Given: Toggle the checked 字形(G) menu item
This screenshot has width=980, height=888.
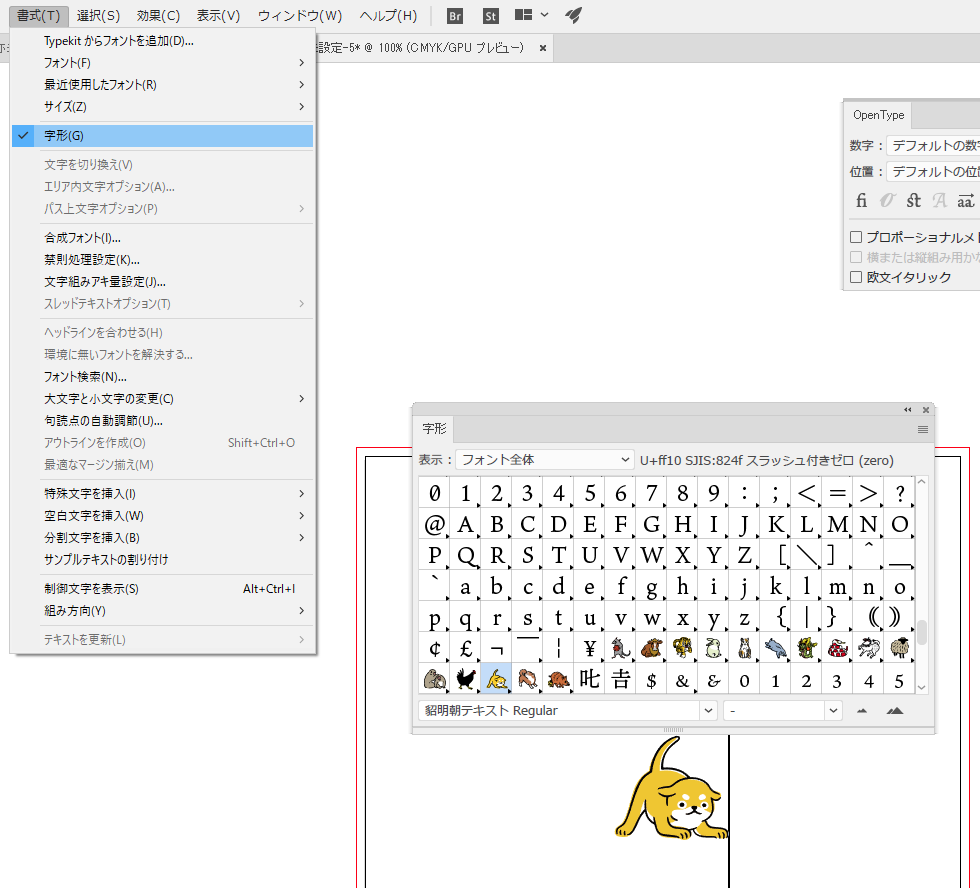Looking at the screenshot, I should click(162, 136).
